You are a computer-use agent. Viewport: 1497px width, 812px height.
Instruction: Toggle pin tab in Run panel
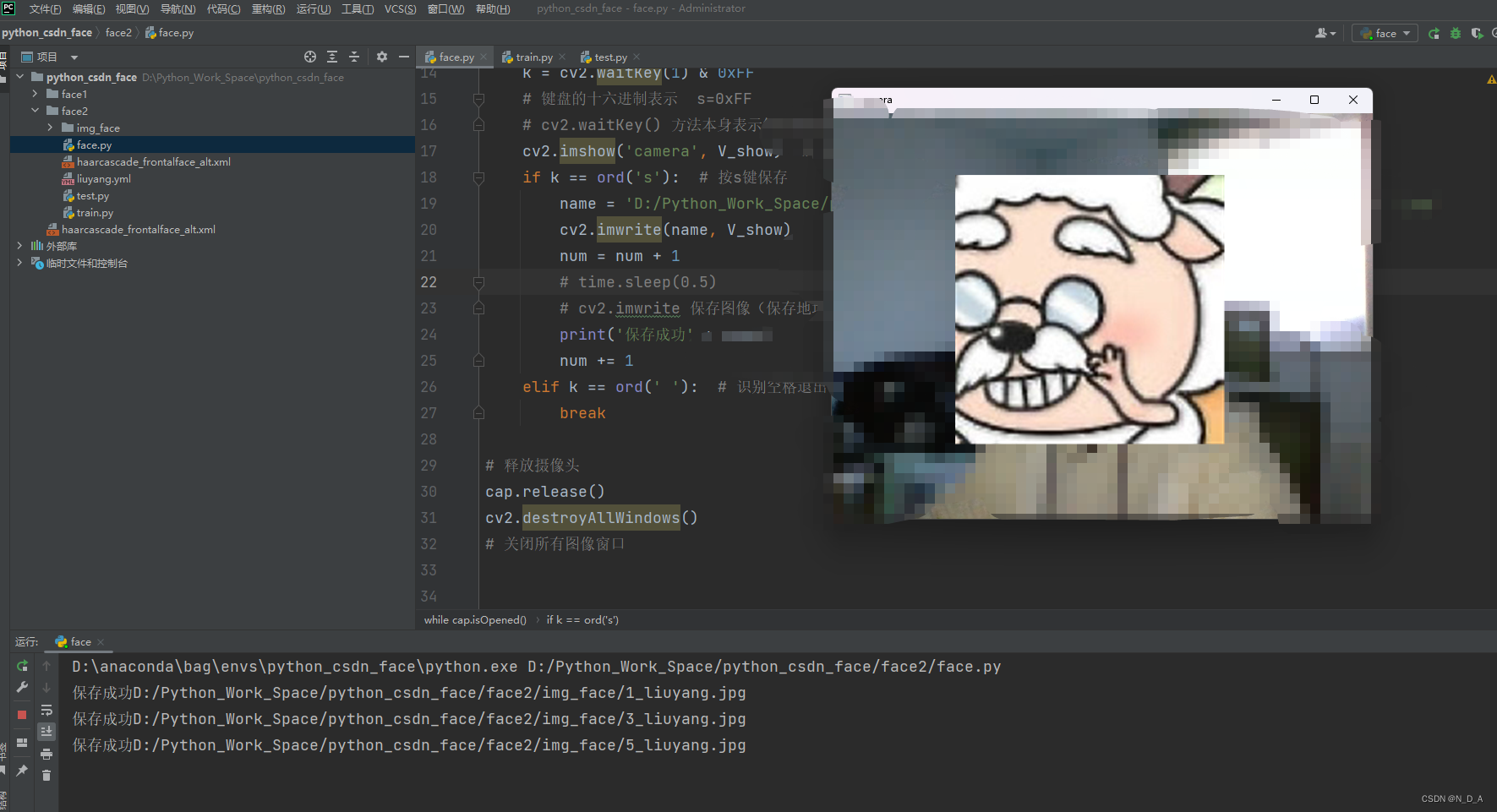[x=22, y=771]
